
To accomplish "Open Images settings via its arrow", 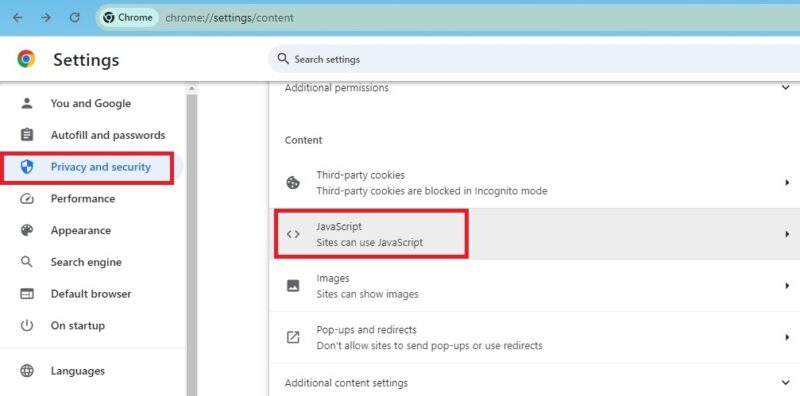I will pyautogui.click(x=787, y=286).
